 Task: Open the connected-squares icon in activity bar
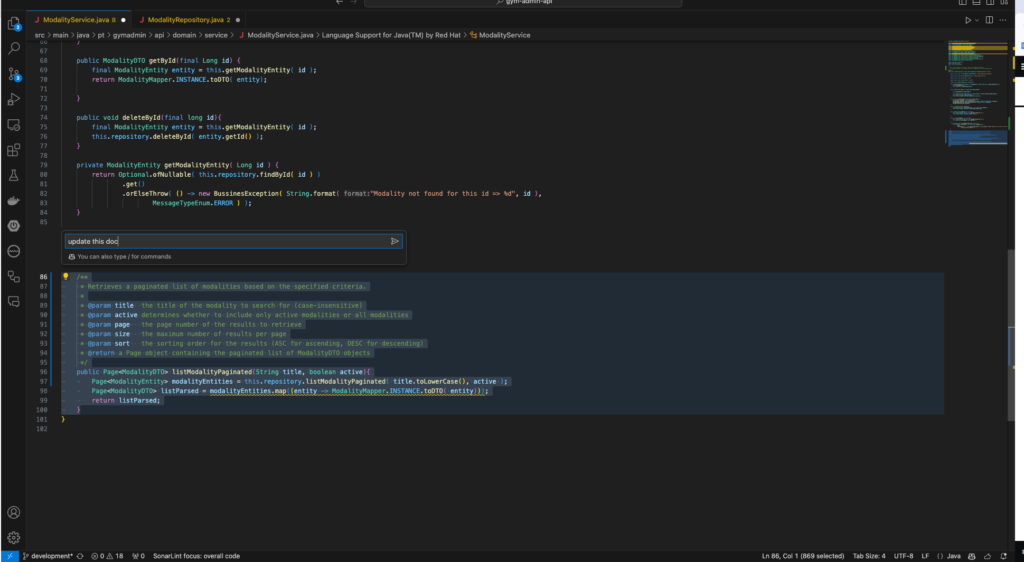tap(13, 276)
